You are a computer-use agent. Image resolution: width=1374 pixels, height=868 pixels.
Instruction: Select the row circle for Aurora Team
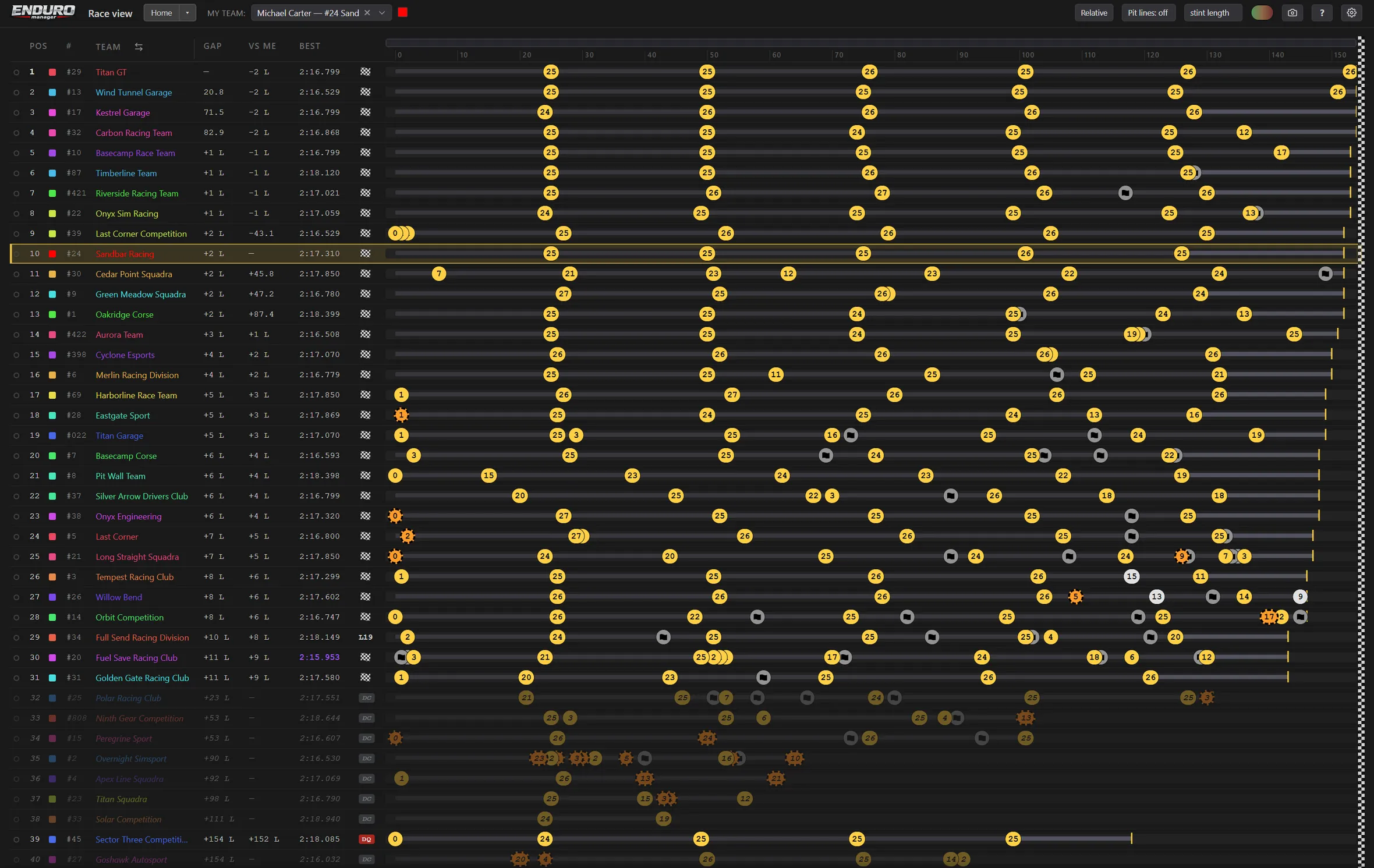16,335
